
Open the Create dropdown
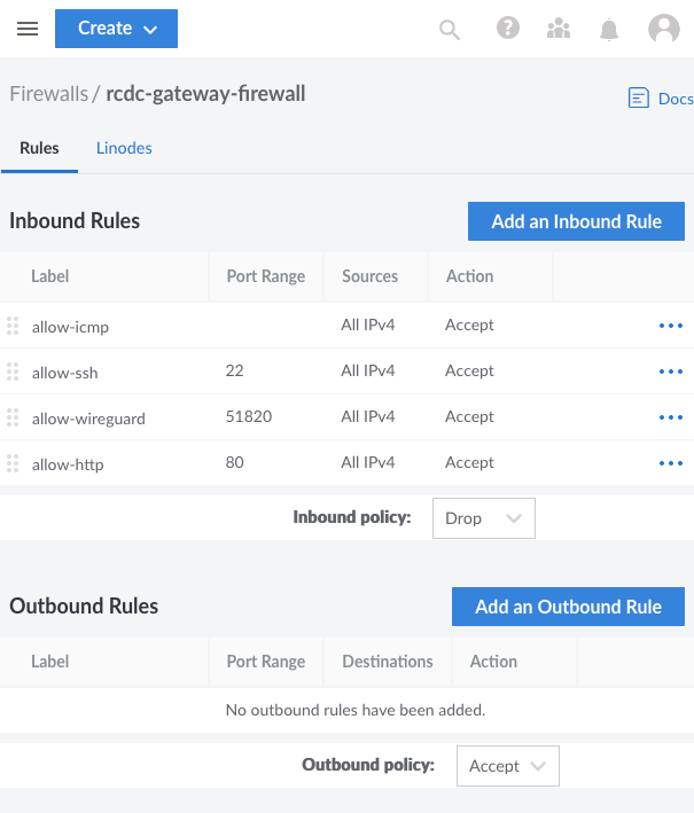116,29
